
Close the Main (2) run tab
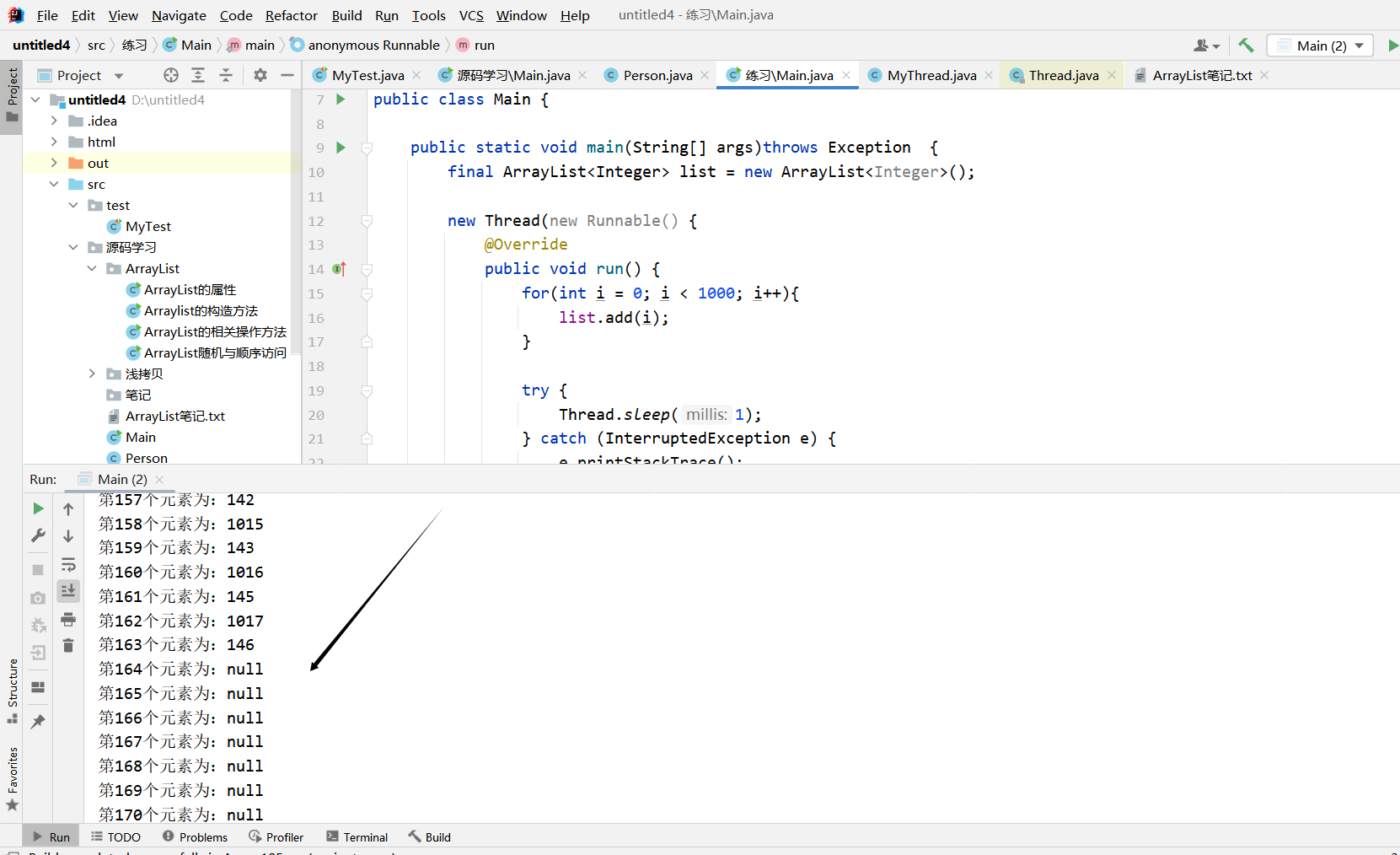(x=159, y=479)
